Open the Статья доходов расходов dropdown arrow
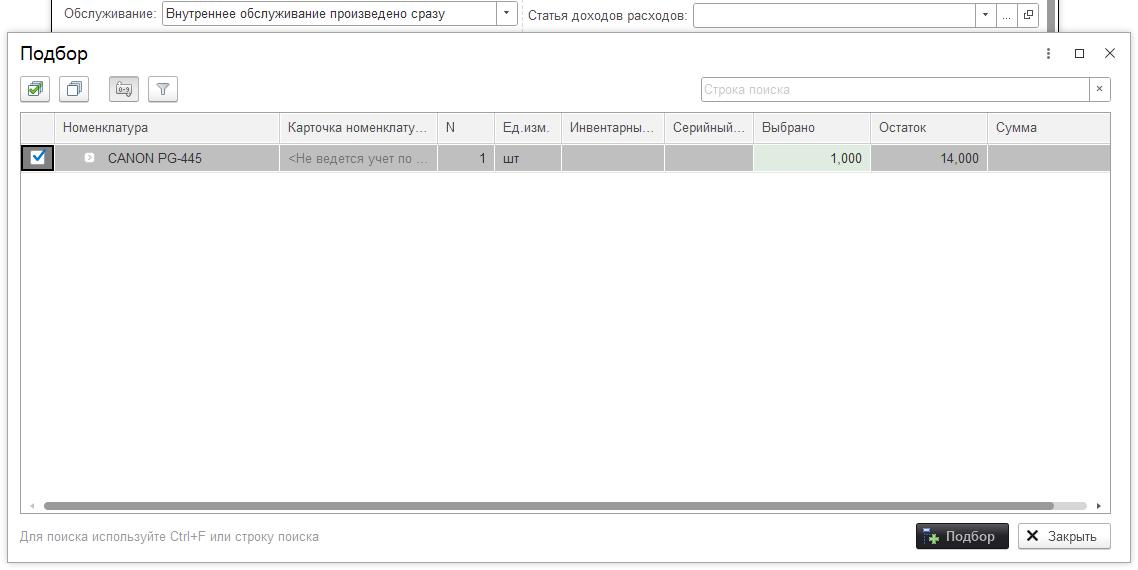 click(x=985, y=15)
